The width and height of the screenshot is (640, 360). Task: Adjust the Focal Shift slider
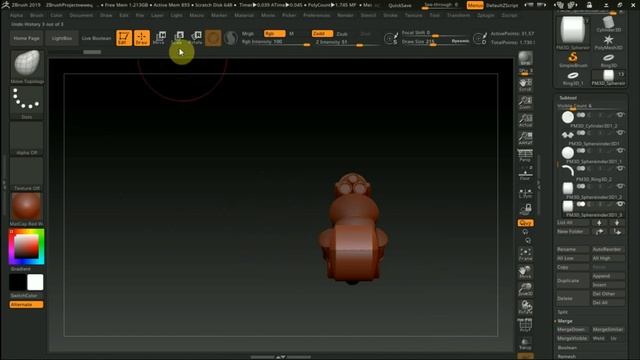[436, 33]
